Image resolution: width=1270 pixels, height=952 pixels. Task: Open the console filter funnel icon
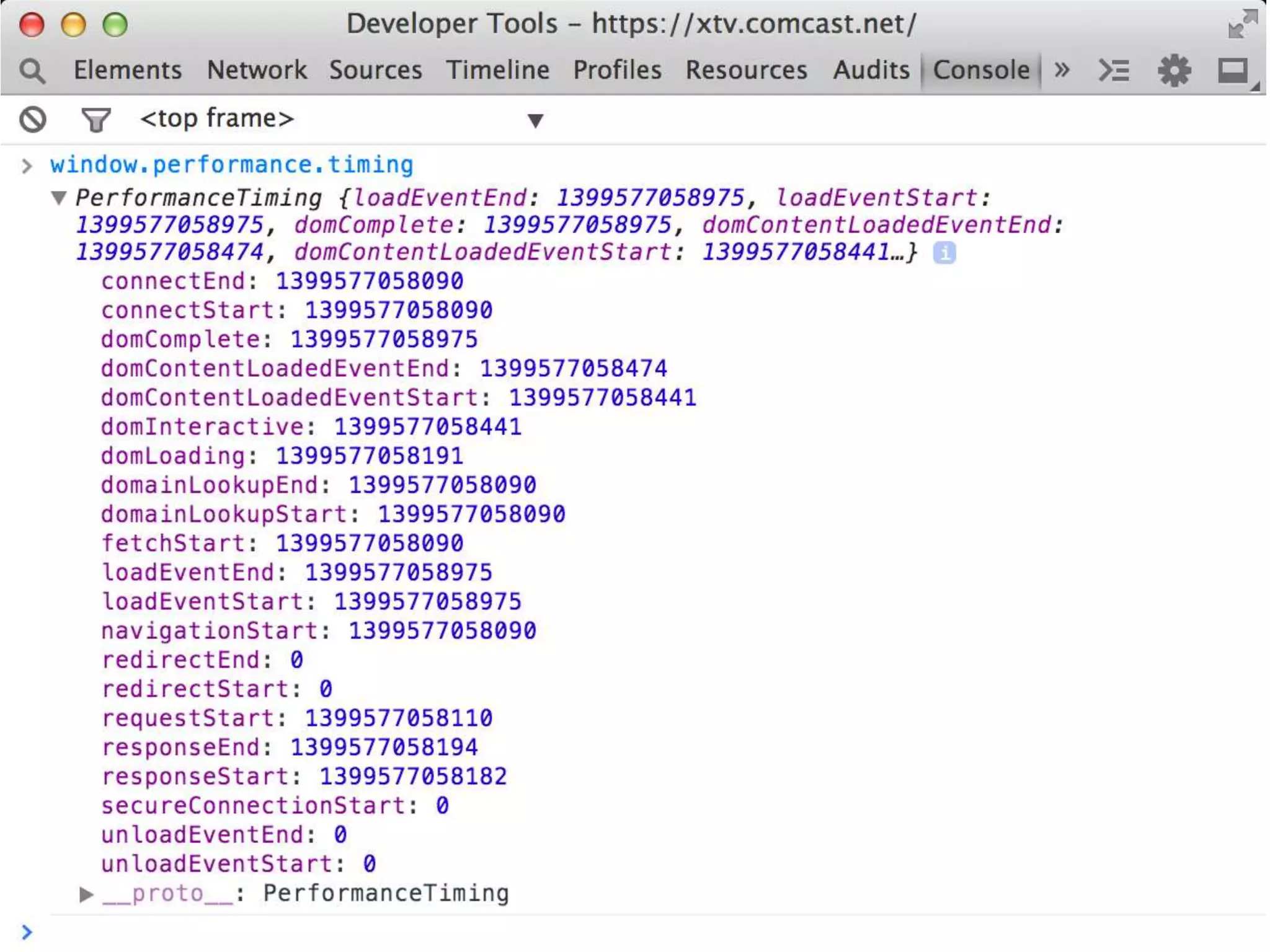[x=95, y=119]
